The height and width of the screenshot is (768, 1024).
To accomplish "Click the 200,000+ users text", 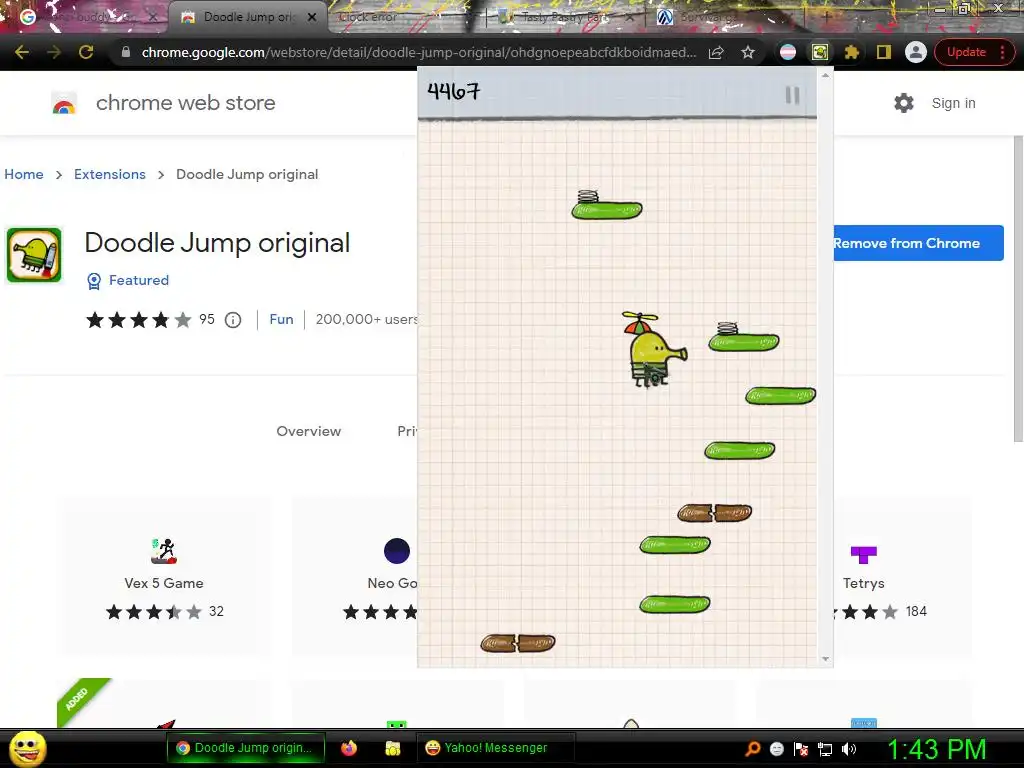I will click(366, 319).
